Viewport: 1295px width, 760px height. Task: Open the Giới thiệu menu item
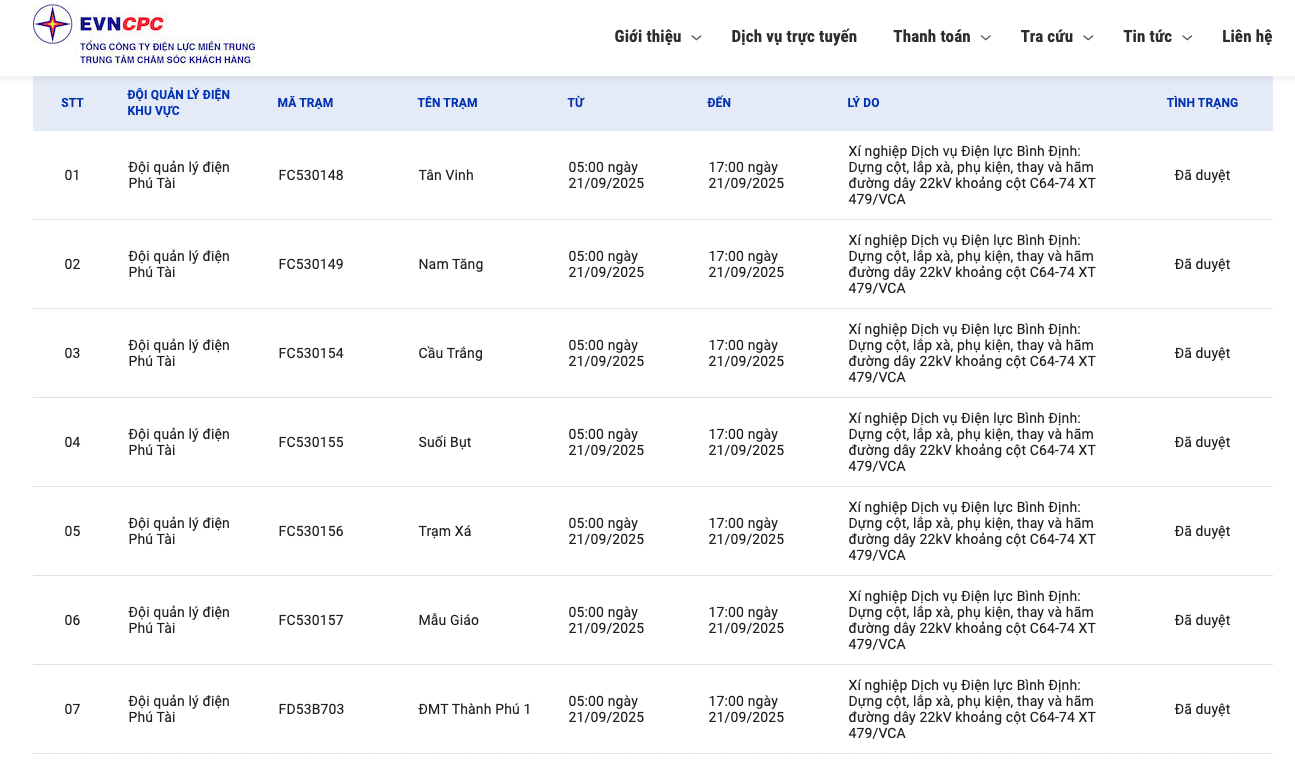[647, 37]
